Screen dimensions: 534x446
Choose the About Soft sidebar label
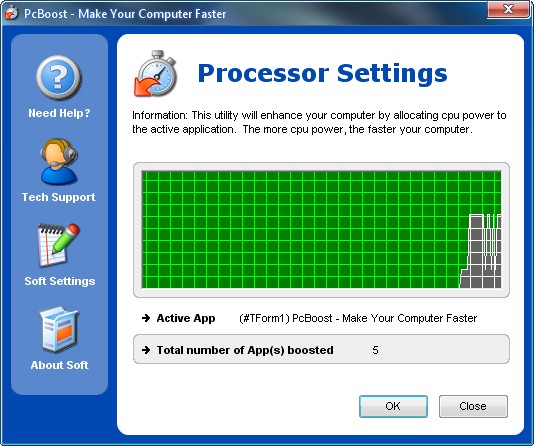coord(59,365)
